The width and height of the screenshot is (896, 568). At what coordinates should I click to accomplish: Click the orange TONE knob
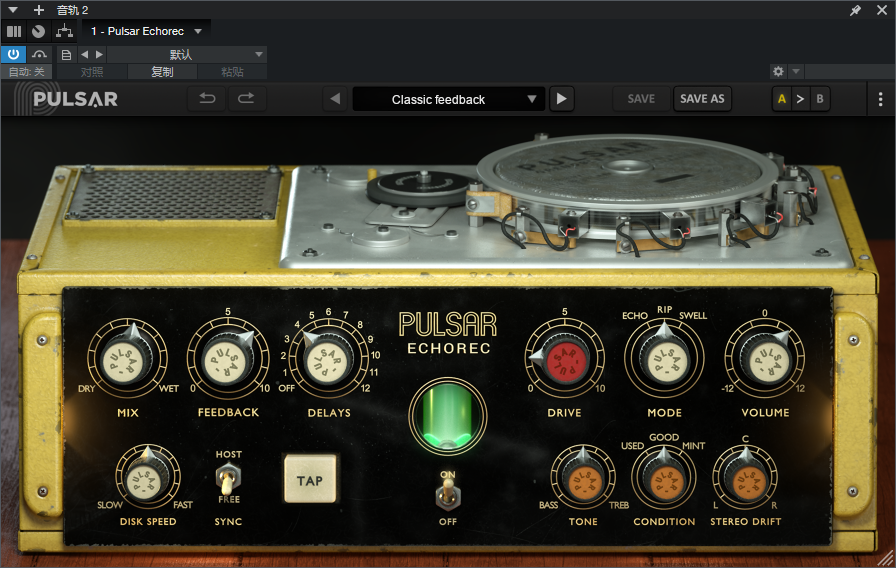click(x=583, y=479)
